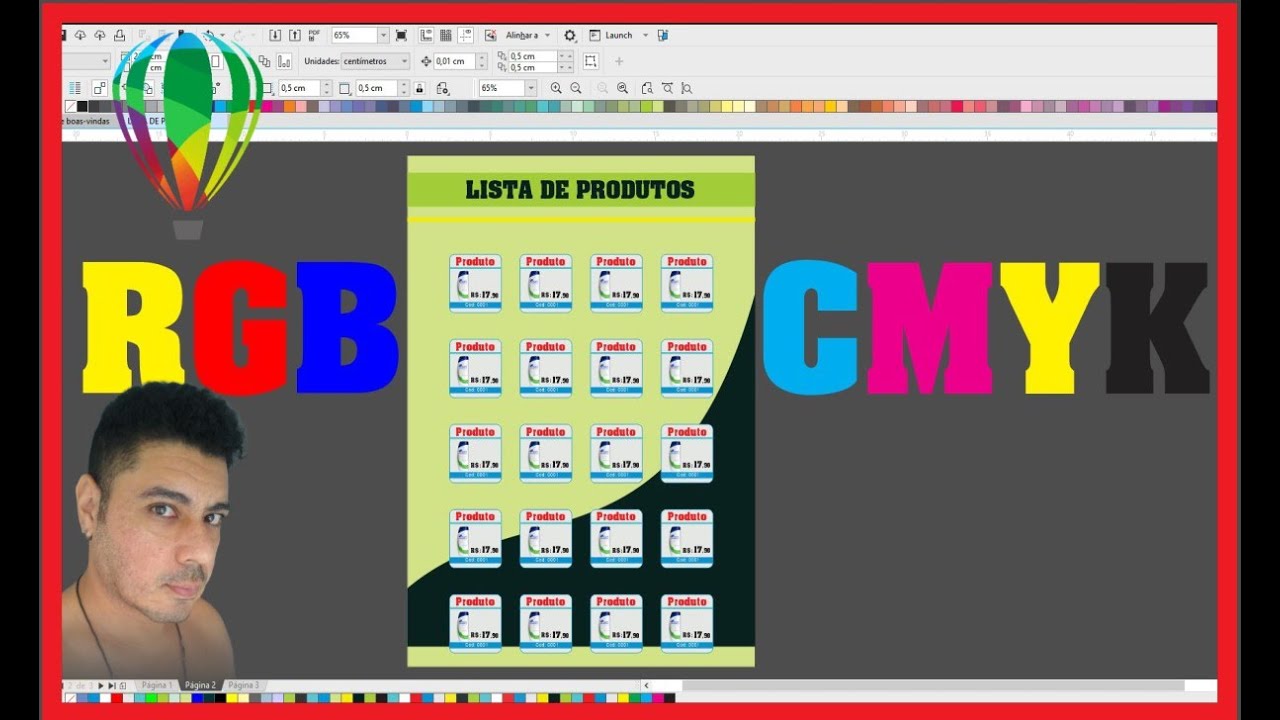
Task: Click the Zoom in magnifier icon
Action: (556, 88)
